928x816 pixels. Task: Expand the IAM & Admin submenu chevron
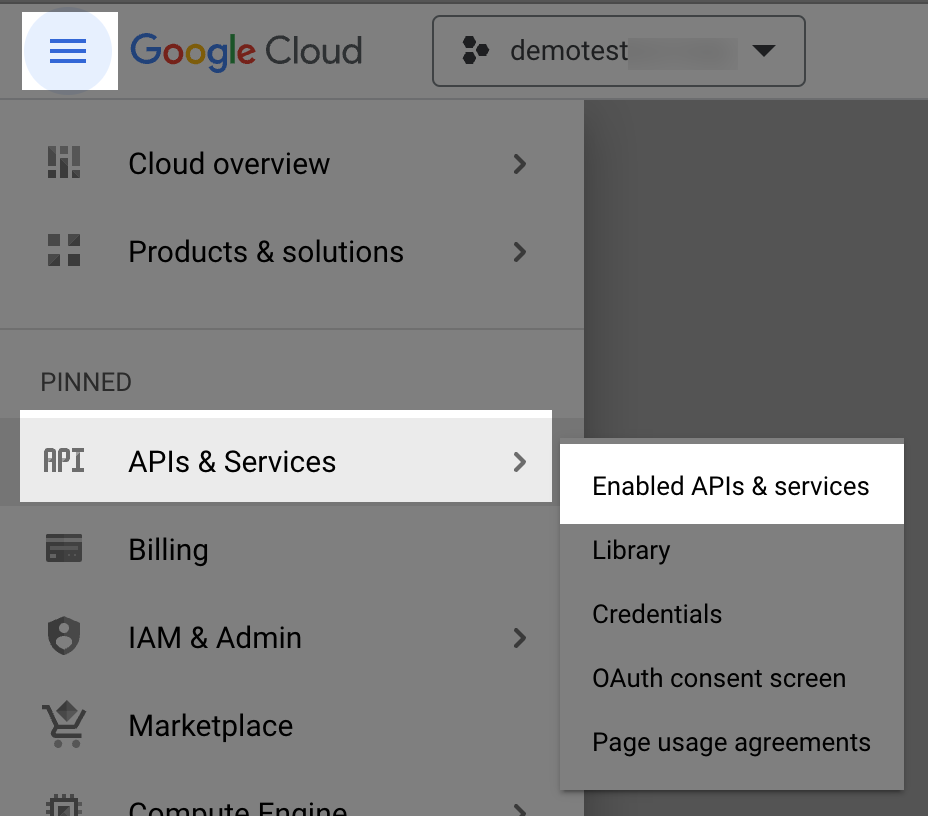click(519, 637)
